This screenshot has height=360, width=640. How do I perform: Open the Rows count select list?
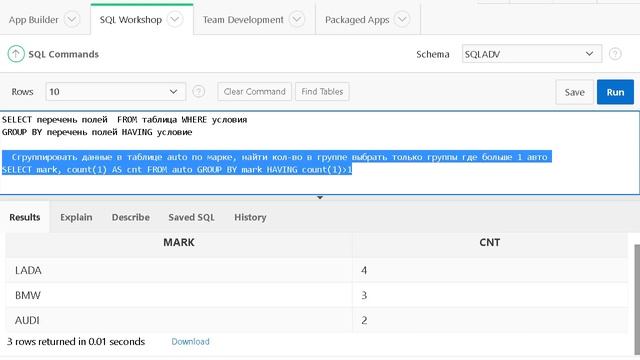point(116,91)
